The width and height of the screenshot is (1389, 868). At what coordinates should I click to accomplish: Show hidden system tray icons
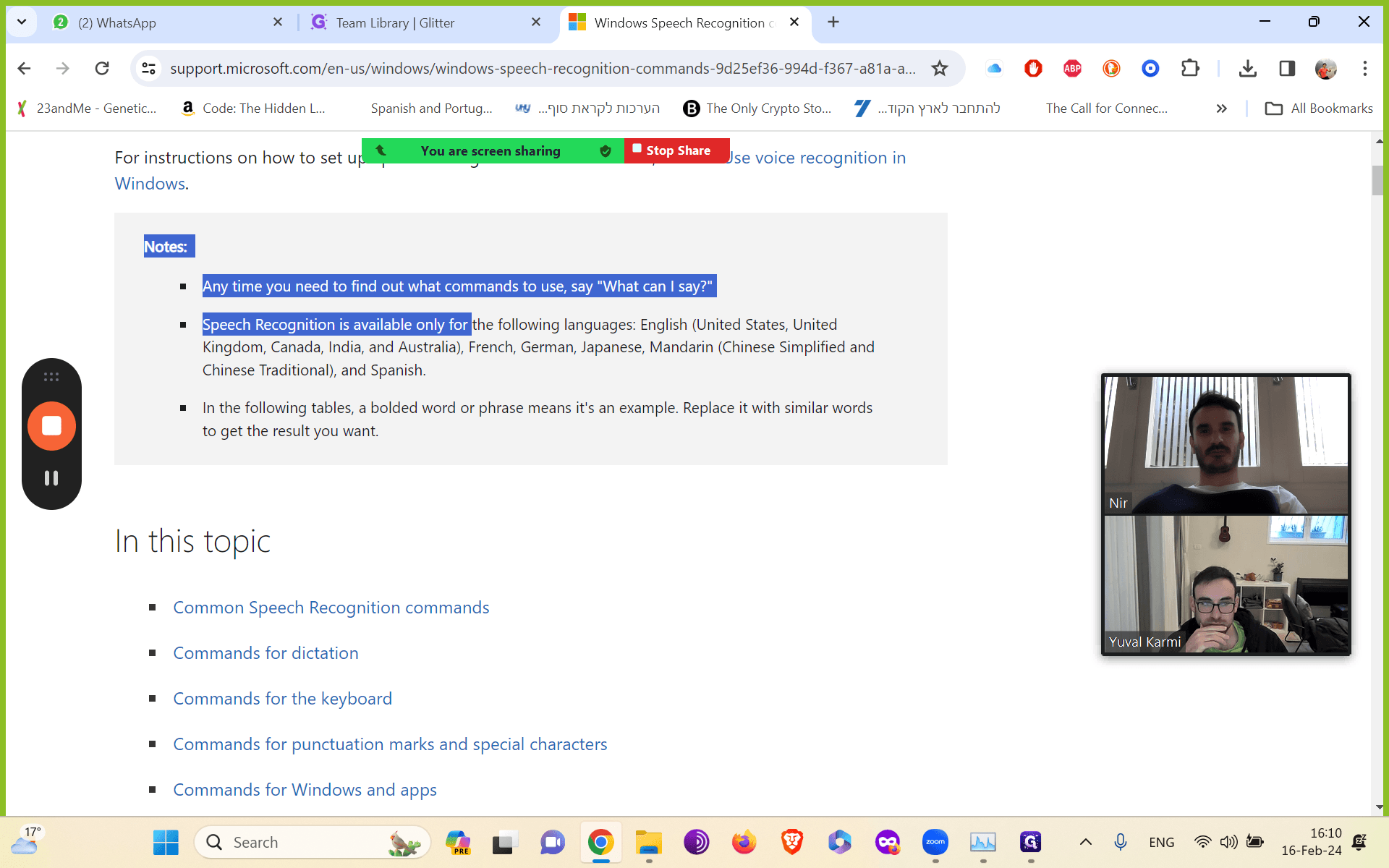[x=1085, y=842]
